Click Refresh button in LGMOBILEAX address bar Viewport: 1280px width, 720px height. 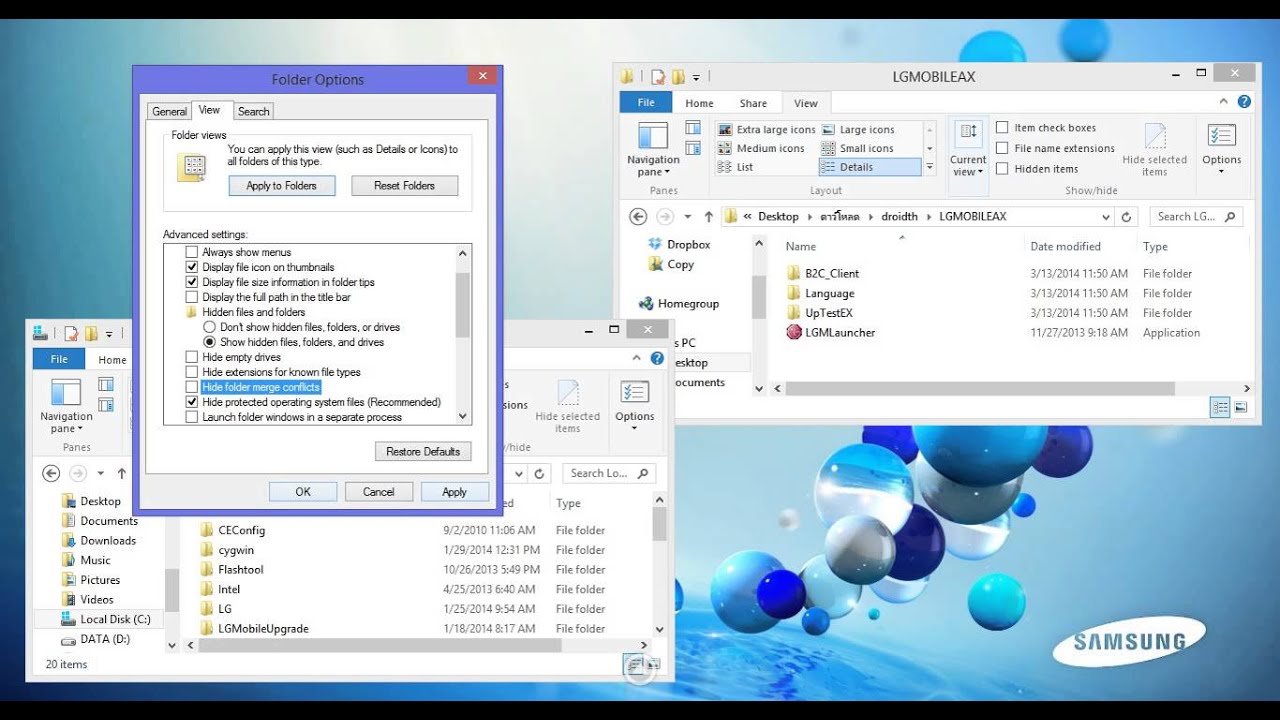click(x=1127, y=216)
